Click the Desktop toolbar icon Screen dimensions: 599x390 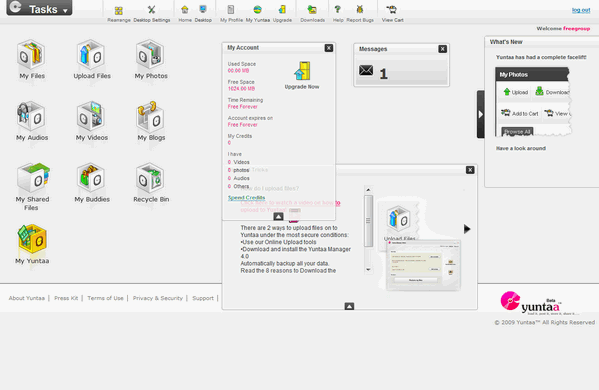(203, 13)
